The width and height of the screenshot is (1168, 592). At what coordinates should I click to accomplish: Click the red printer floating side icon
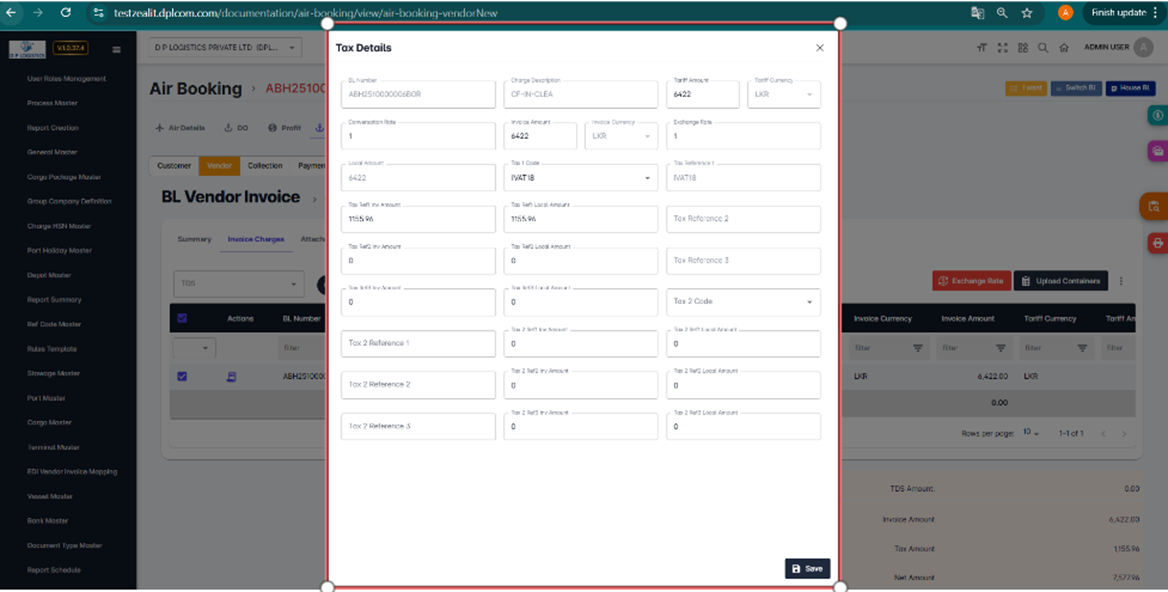pyautogui.click(x=1157, y=243)
